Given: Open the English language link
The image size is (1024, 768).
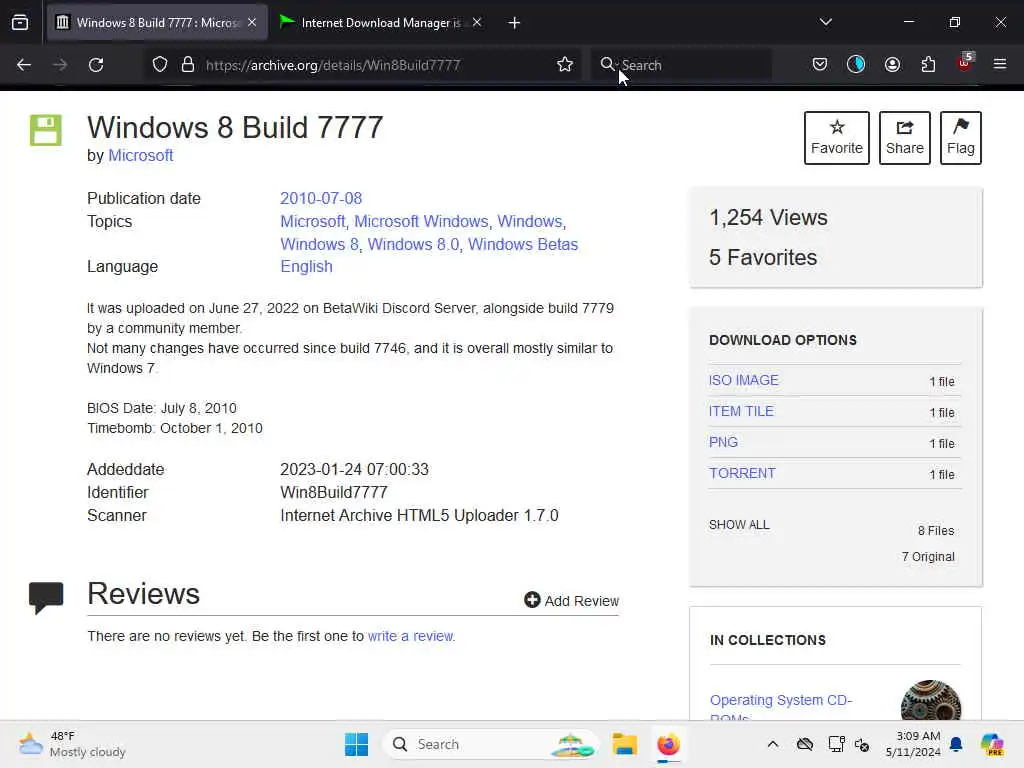Looking at the screenshot, I should (x=306, y=266).
